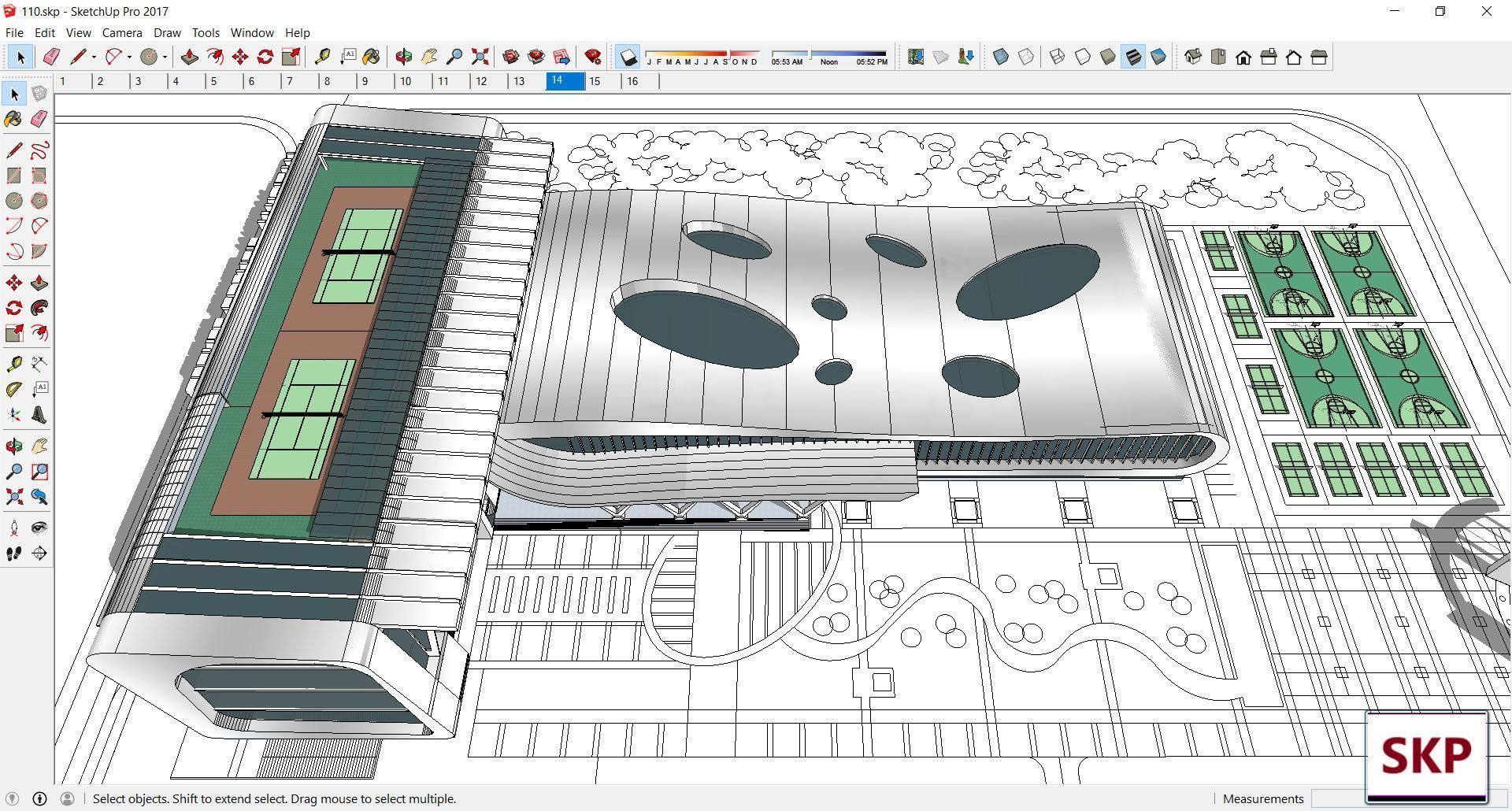Switch to Right view
Viewport: 1512px width, 811px height.
coord(1269,57)
